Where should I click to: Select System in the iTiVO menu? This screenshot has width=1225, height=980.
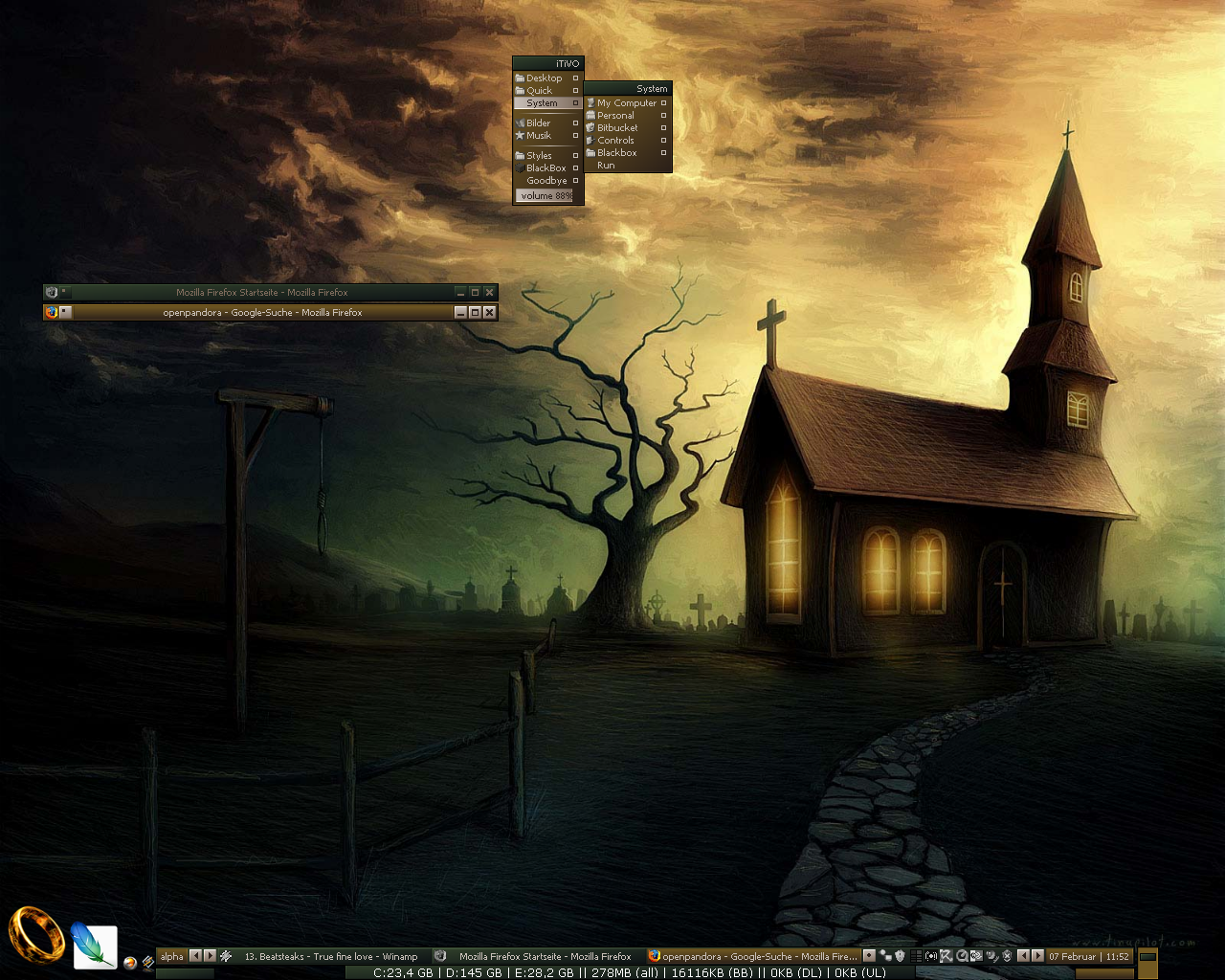pos(547,103)
